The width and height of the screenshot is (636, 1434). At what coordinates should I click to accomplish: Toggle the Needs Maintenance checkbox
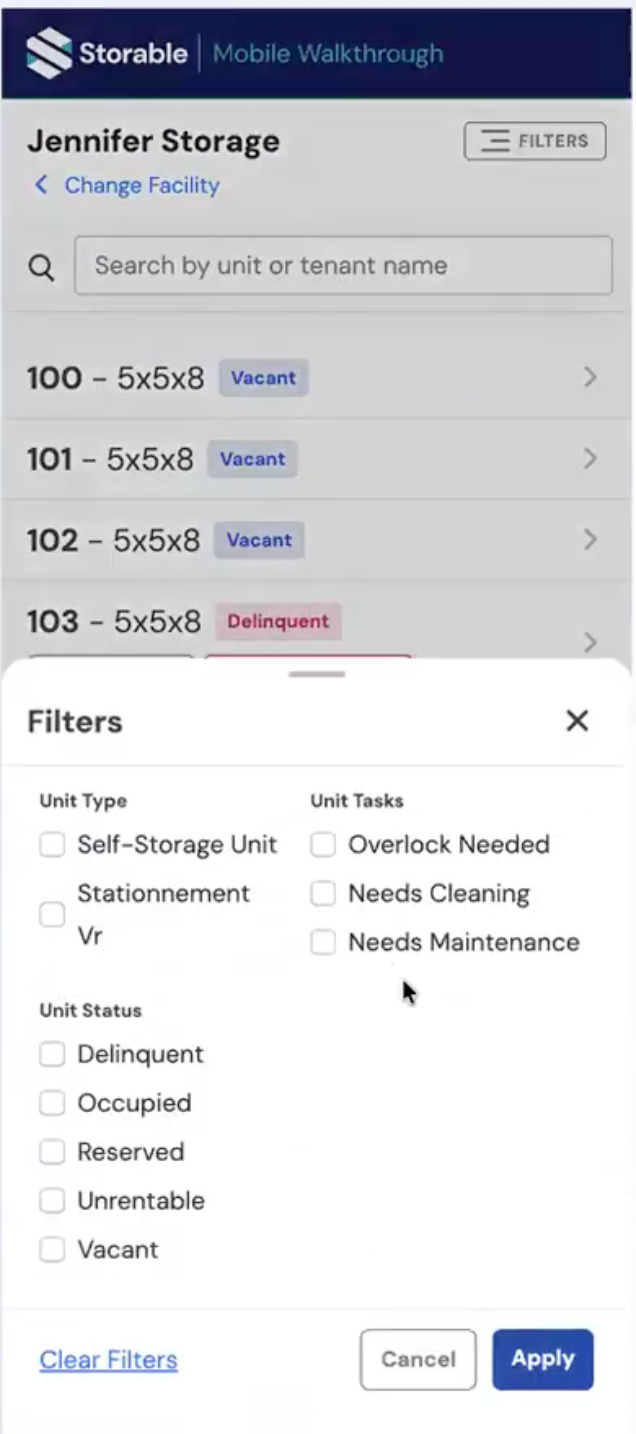point(323,942)
